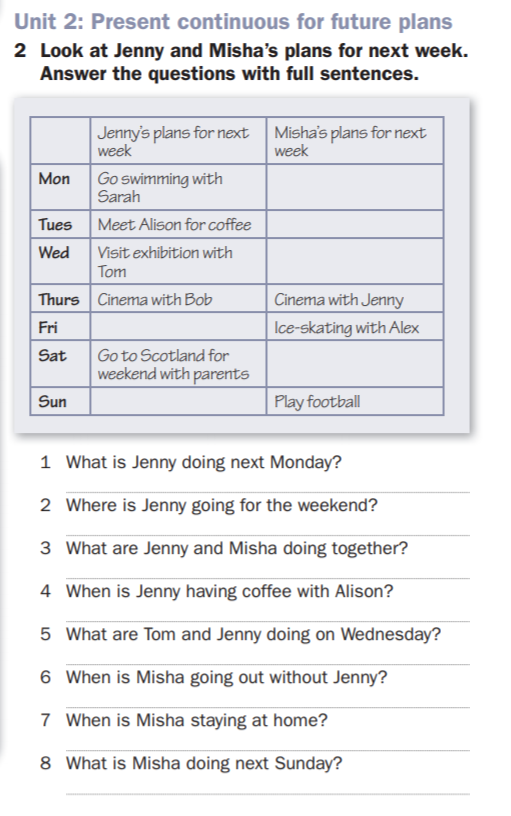Click the Unit 2 heading title
Screen dimensions: 511x816
(233, 22)
